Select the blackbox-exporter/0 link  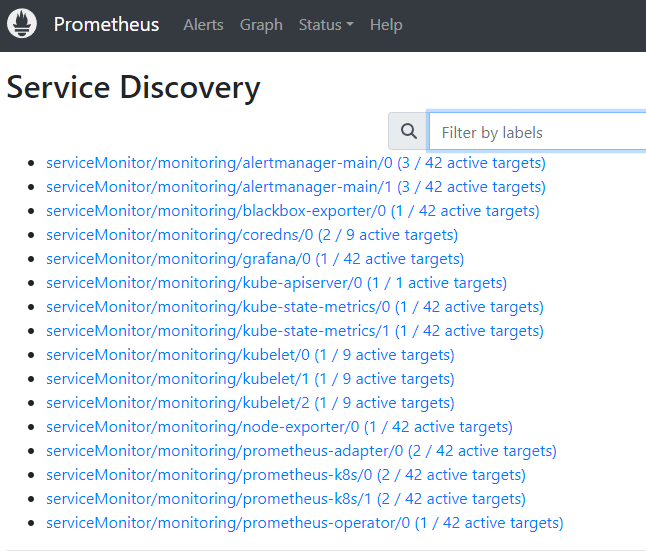click(292, 211)
